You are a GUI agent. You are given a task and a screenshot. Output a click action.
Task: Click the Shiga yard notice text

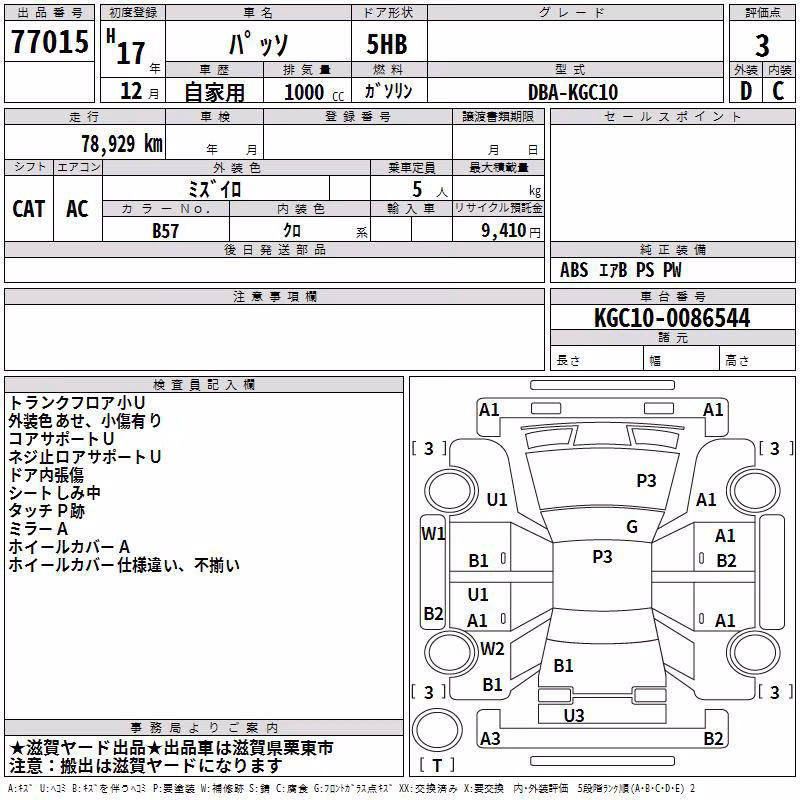coord(171,757)
